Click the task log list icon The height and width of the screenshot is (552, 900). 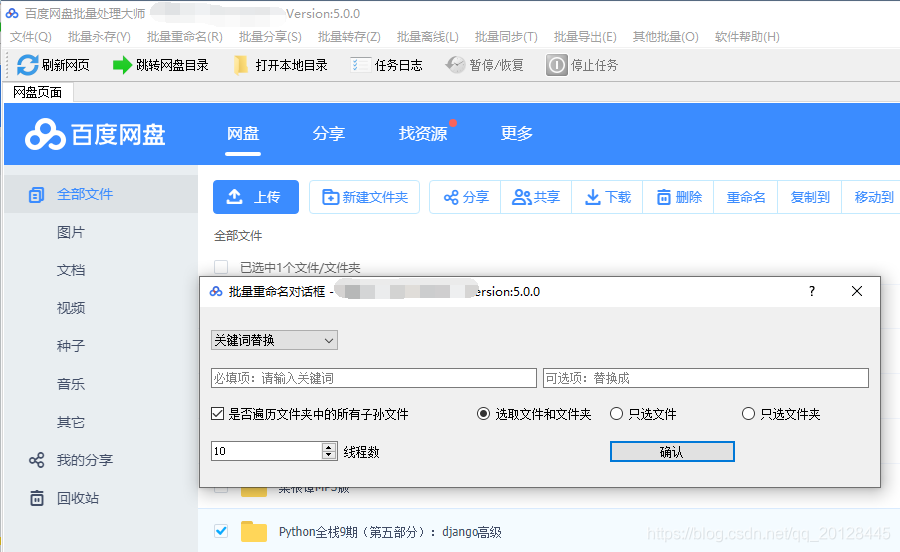pyautogui.click(x=360, y=65)
